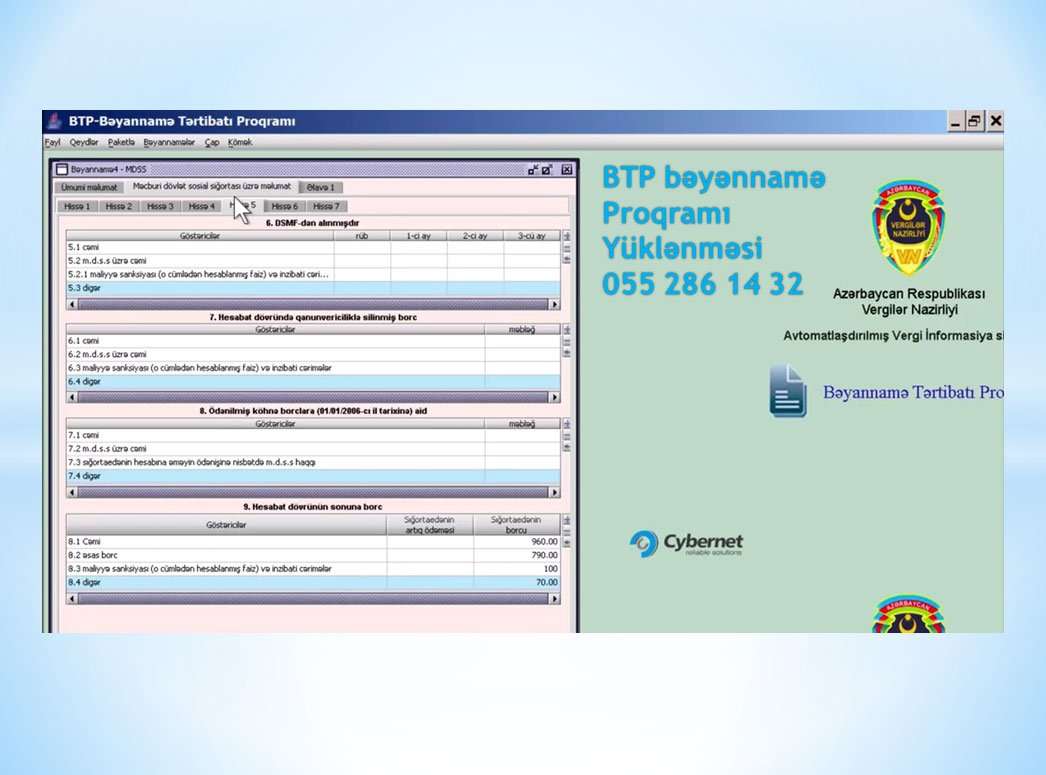This screenshot has width=1046, height=775.
Task: Click the Bəyannamə Tərtibatı document icon
Action: click(x=788, y=391)
